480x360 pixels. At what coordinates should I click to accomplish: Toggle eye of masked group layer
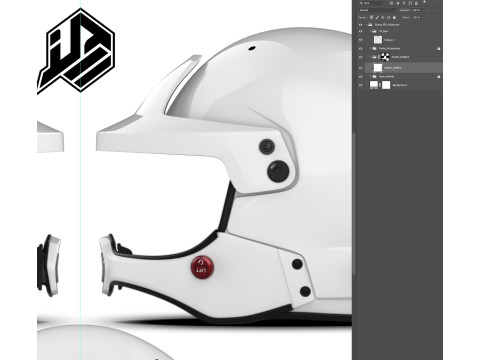click(360, 57)
